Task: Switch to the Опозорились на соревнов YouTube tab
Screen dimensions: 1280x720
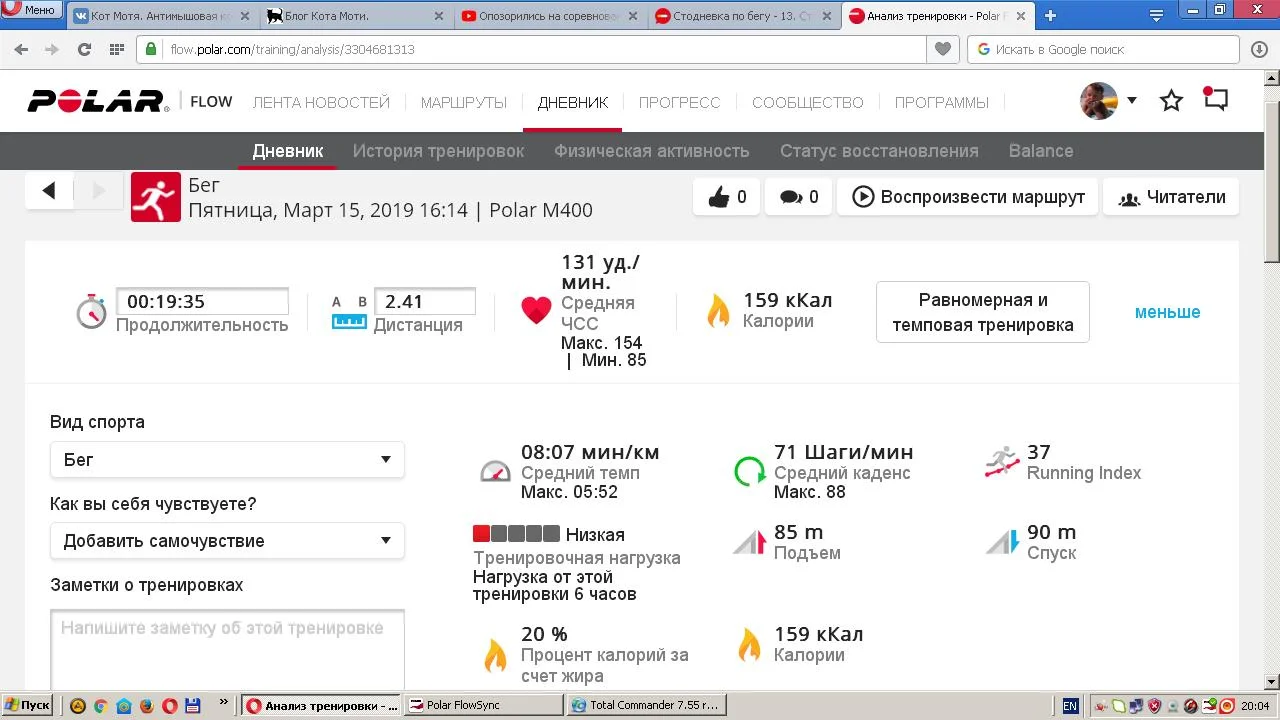Action: pos(549,16)
